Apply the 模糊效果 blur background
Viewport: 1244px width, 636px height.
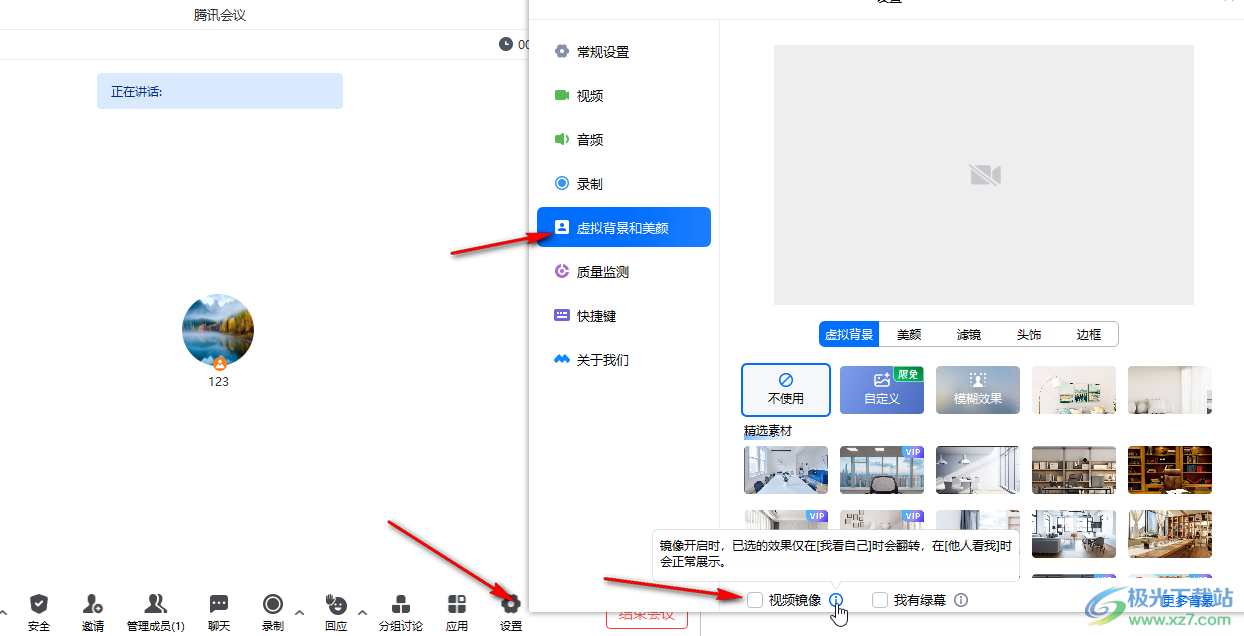click(x=978, y=390)
